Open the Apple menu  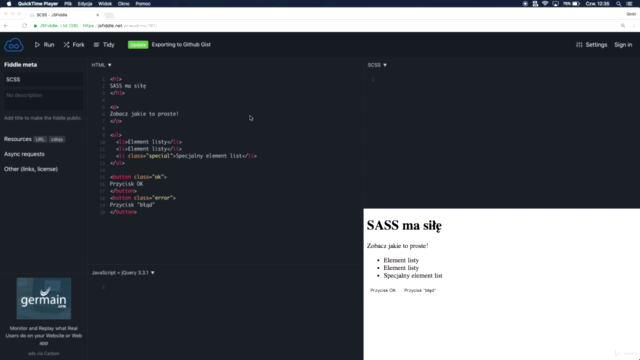point(9,4)
